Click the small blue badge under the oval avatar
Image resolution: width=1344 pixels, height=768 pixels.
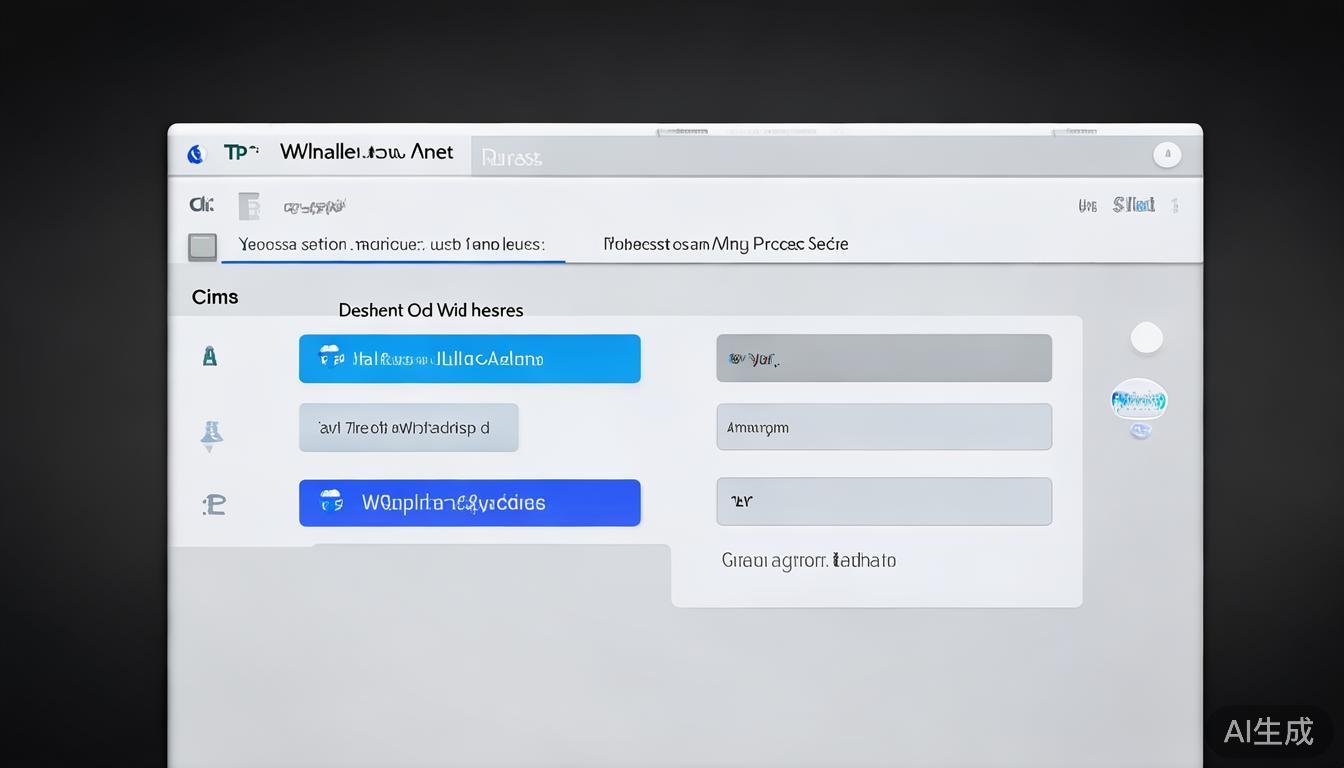pos(1140,431)
